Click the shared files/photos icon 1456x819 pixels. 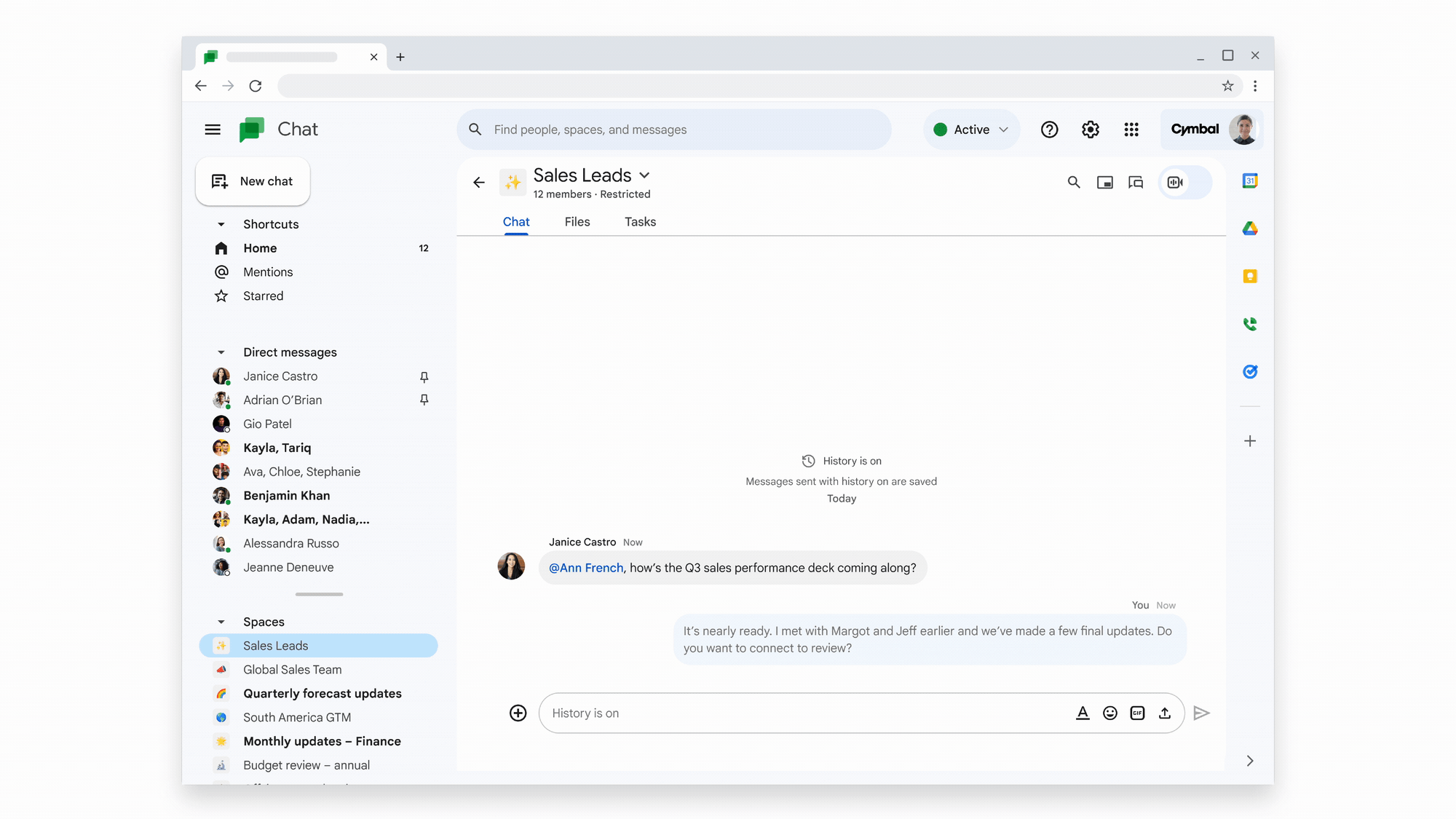1105,181
